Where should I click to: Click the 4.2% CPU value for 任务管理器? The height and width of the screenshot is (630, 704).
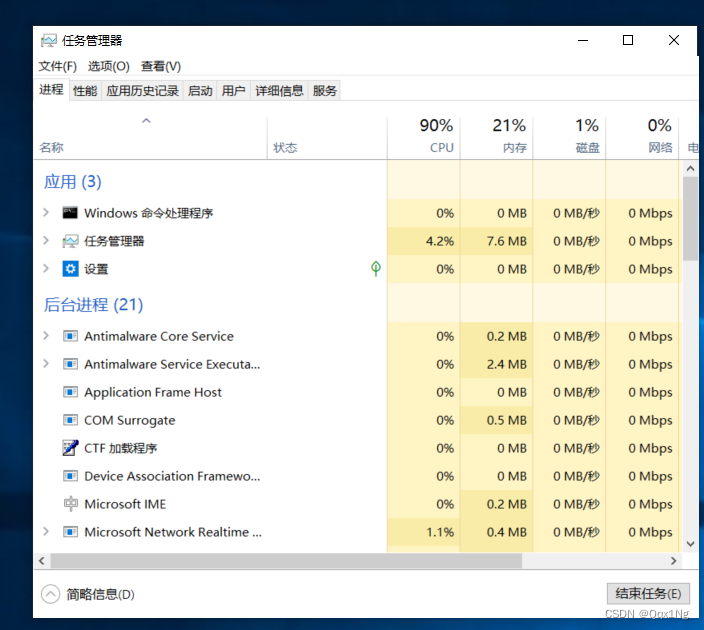(x=440, y=241)
